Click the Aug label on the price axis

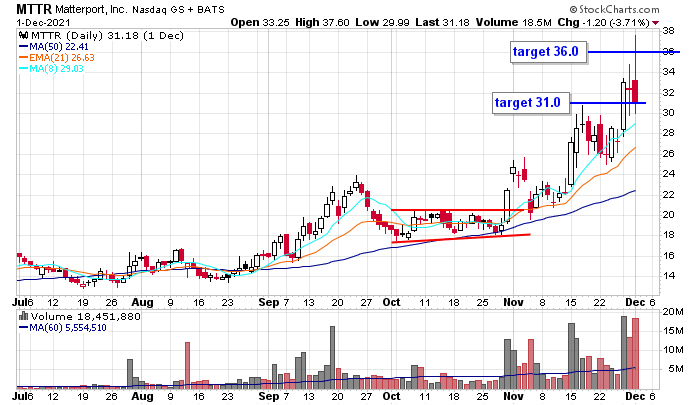point(142,302)
